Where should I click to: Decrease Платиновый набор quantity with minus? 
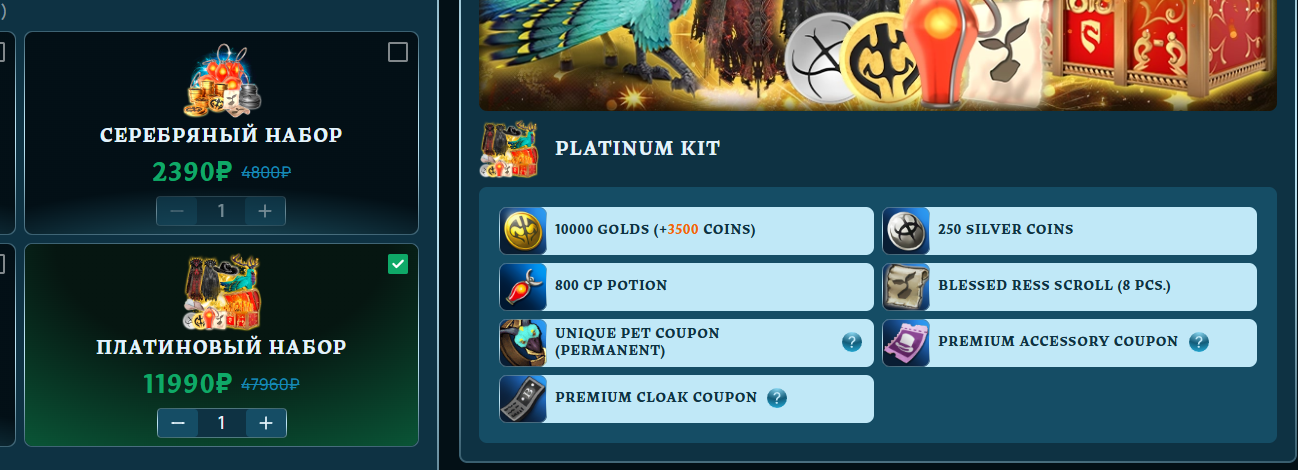(x=178, y=423)
